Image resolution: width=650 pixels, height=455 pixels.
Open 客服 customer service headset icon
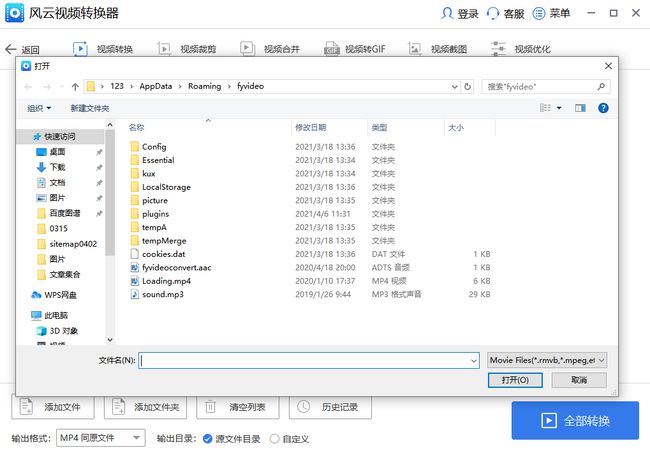[492, 13]
